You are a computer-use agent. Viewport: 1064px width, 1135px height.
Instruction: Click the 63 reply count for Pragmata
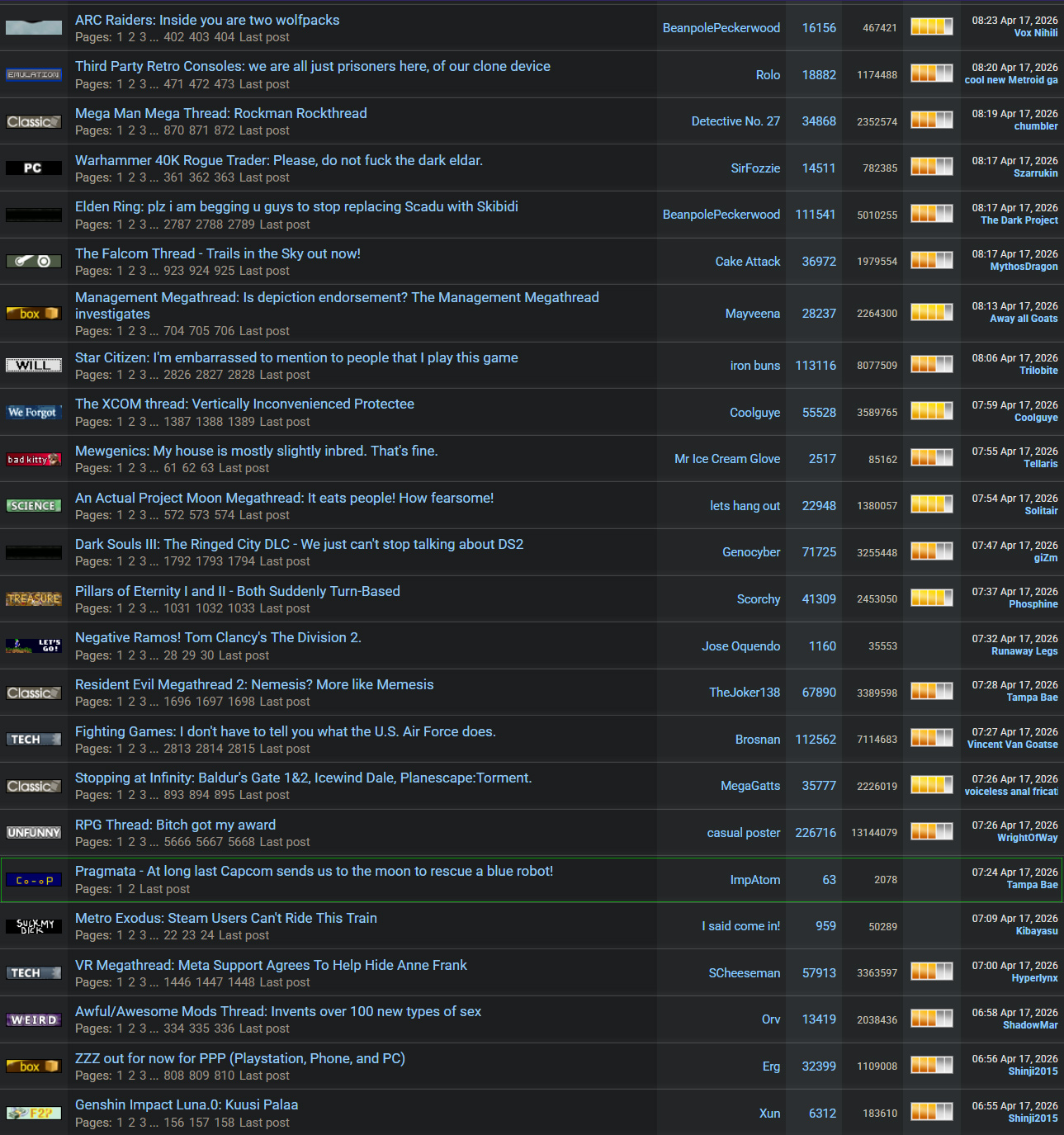point(830,880)
